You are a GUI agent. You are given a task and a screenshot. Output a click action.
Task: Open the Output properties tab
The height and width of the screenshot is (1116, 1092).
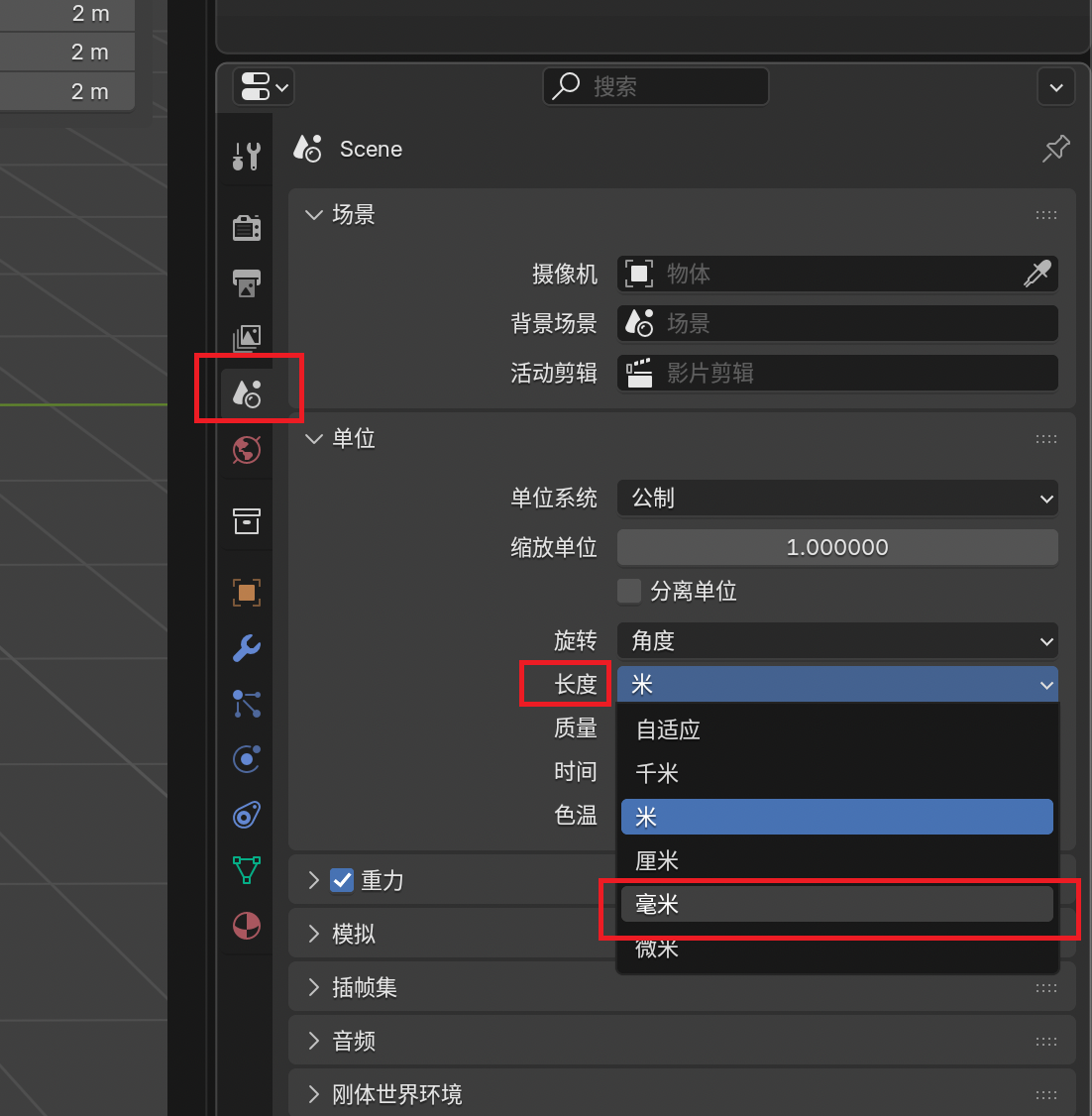pyautogui.click(x=247, y=282)
